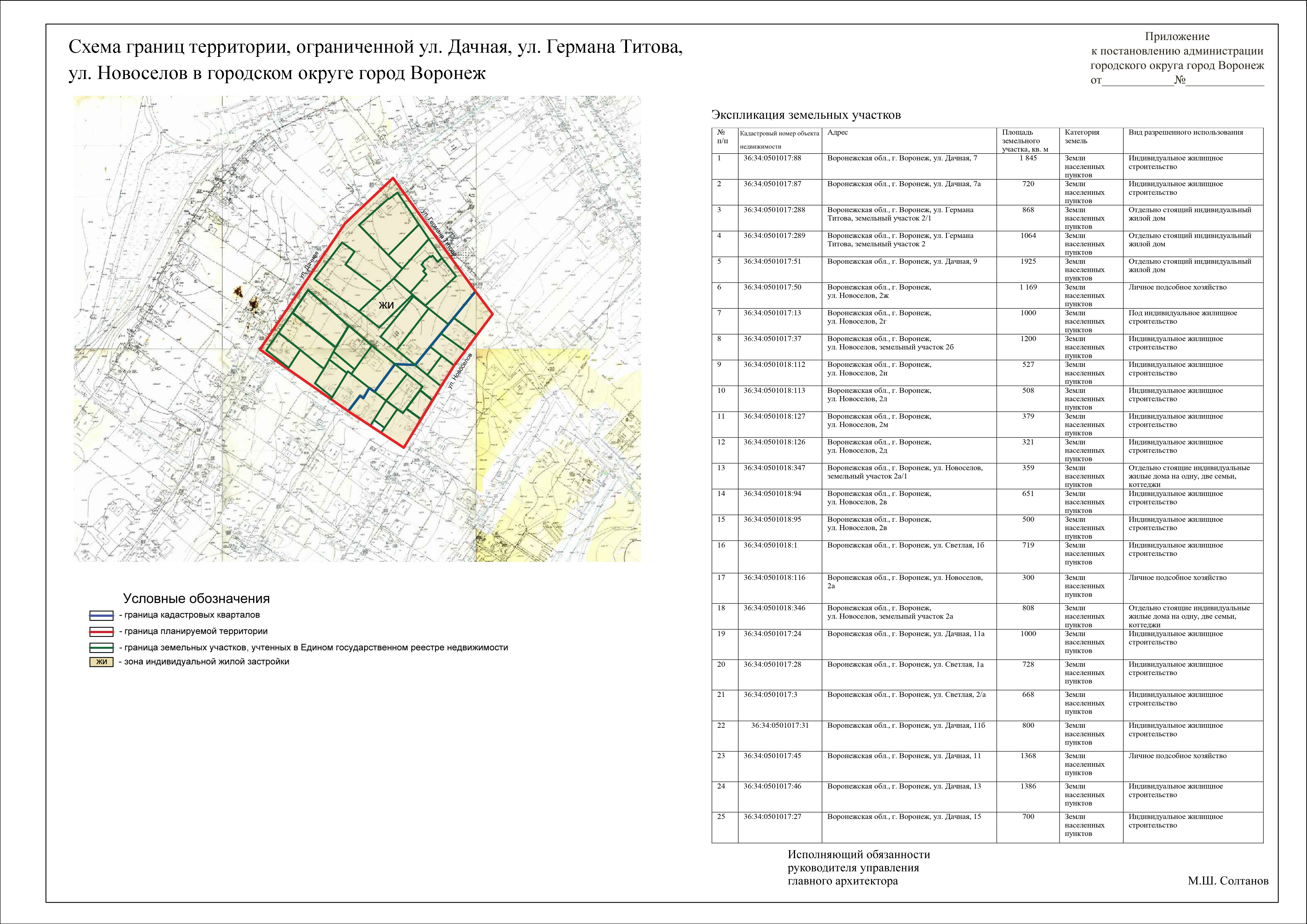Click the ЖИ zone swatch in the legend
Screen dimensions: 1307x924
pyautogui.click(x=102, y=662)
